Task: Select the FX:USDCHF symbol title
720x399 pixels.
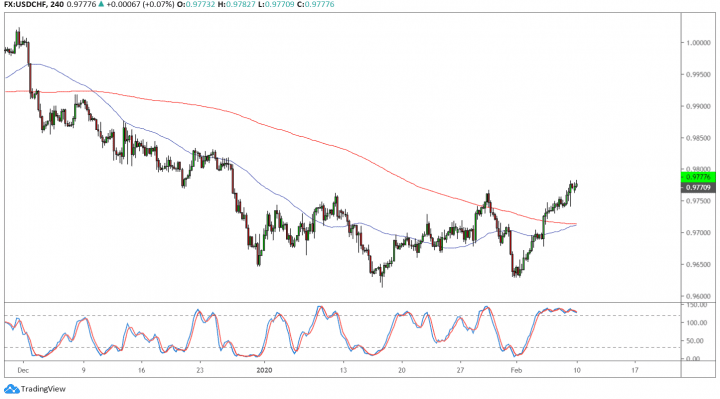Action: coord(24,5)
